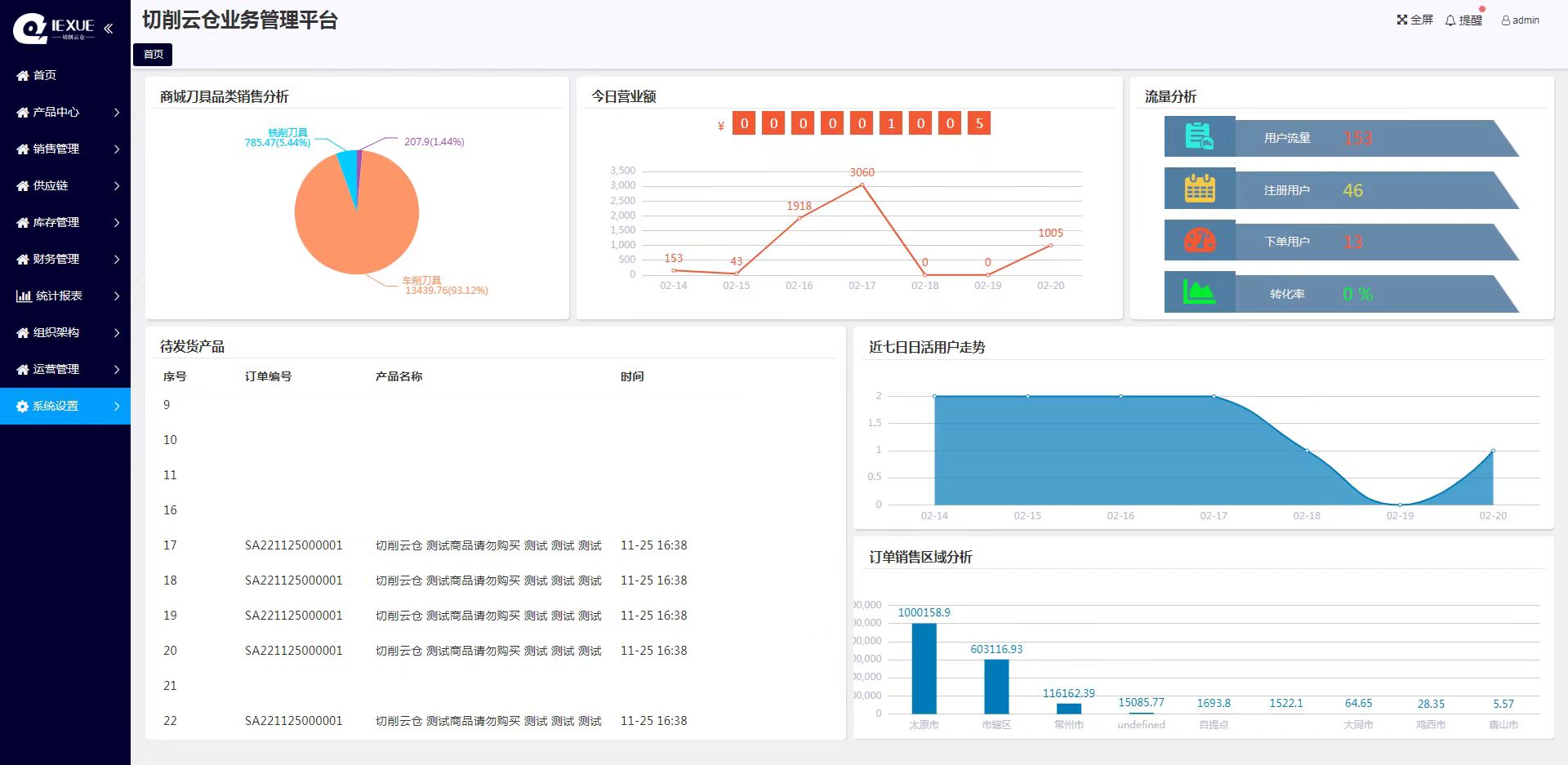
Task: Click the admin user avatar icon
Action: point(1506,20)
